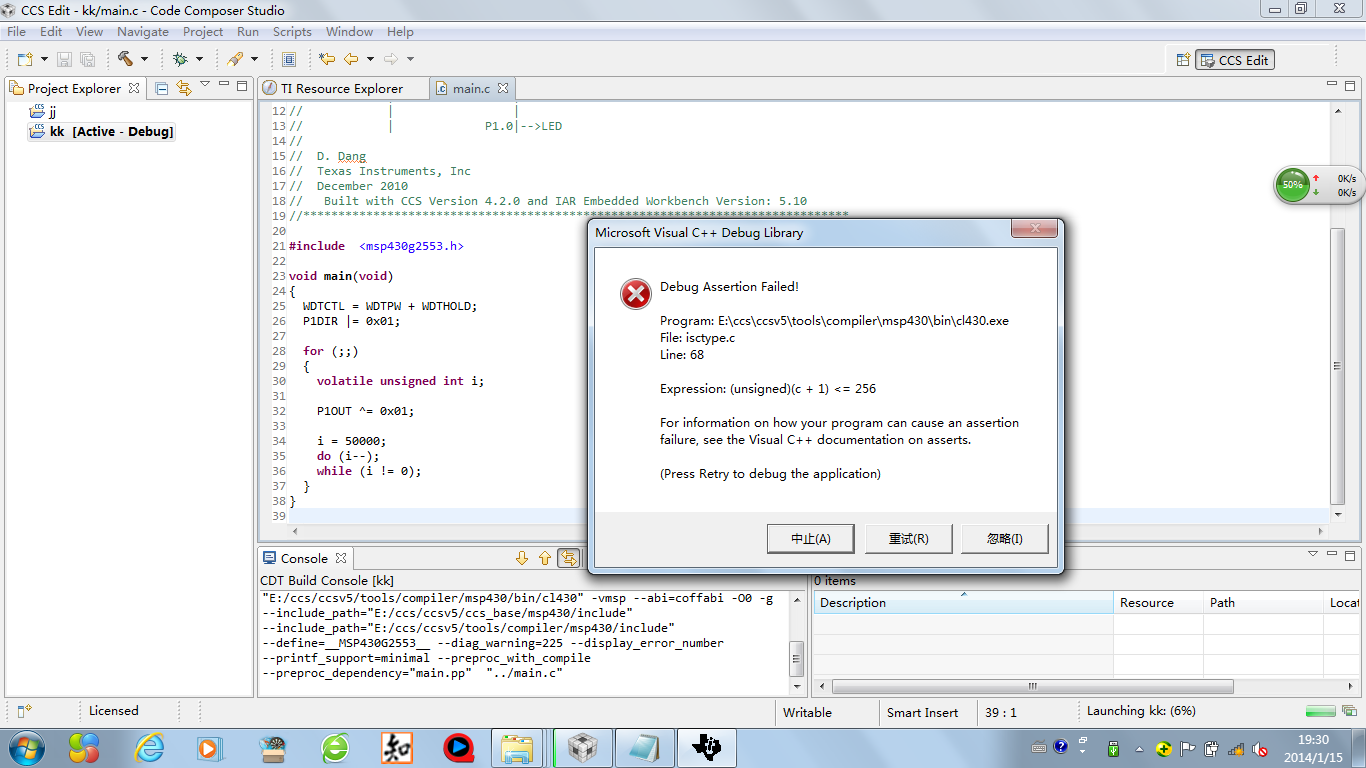Click the red error icon in the dialog

[635, 294]
